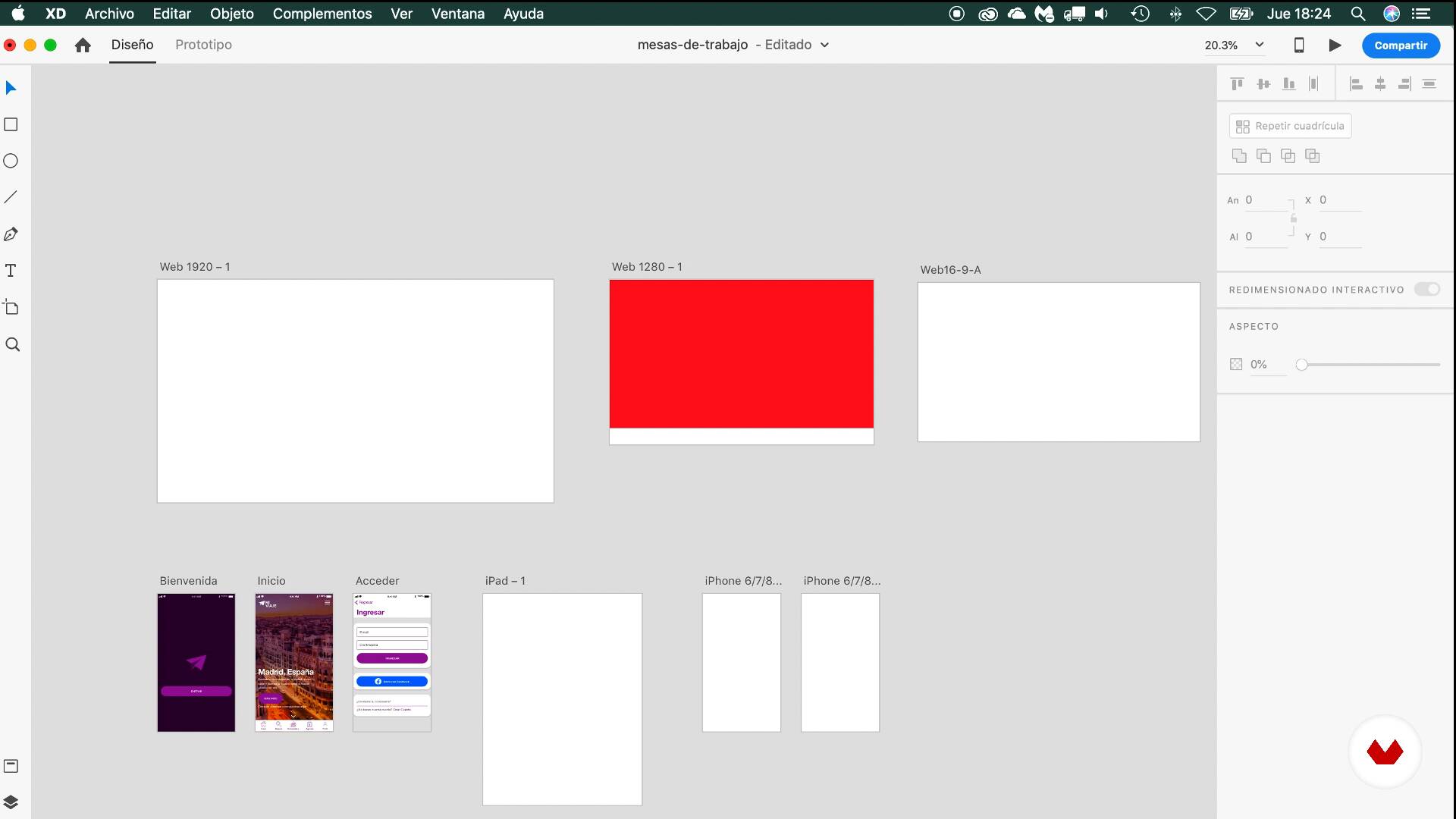Select the Select arrow tool

click(x=11, y=88)
